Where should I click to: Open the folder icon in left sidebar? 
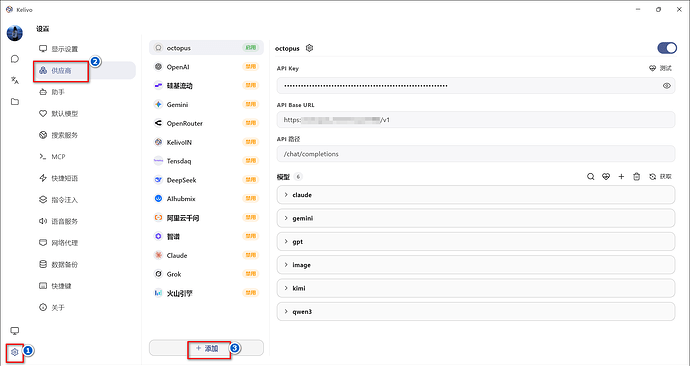pyautogui.click(x=15, y=102)
